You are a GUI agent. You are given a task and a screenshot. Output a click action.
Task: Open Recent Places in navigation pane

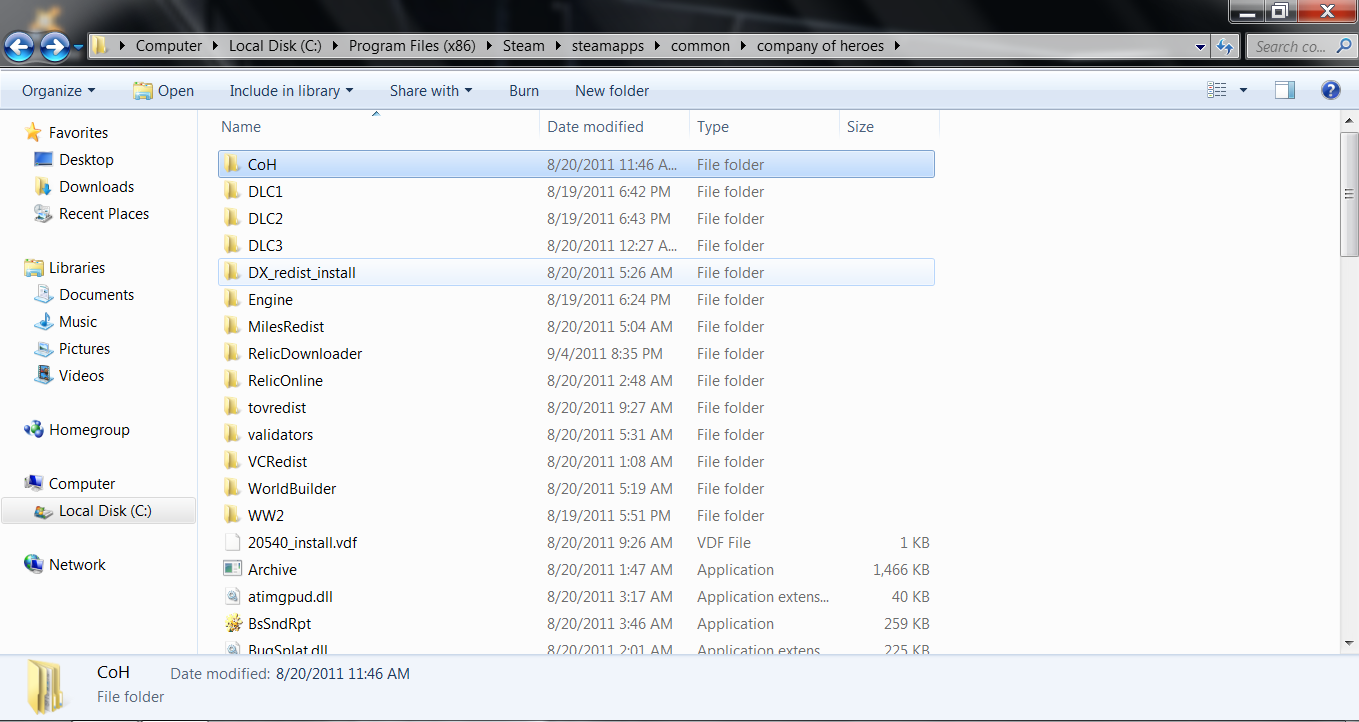(x=103, y=213)
